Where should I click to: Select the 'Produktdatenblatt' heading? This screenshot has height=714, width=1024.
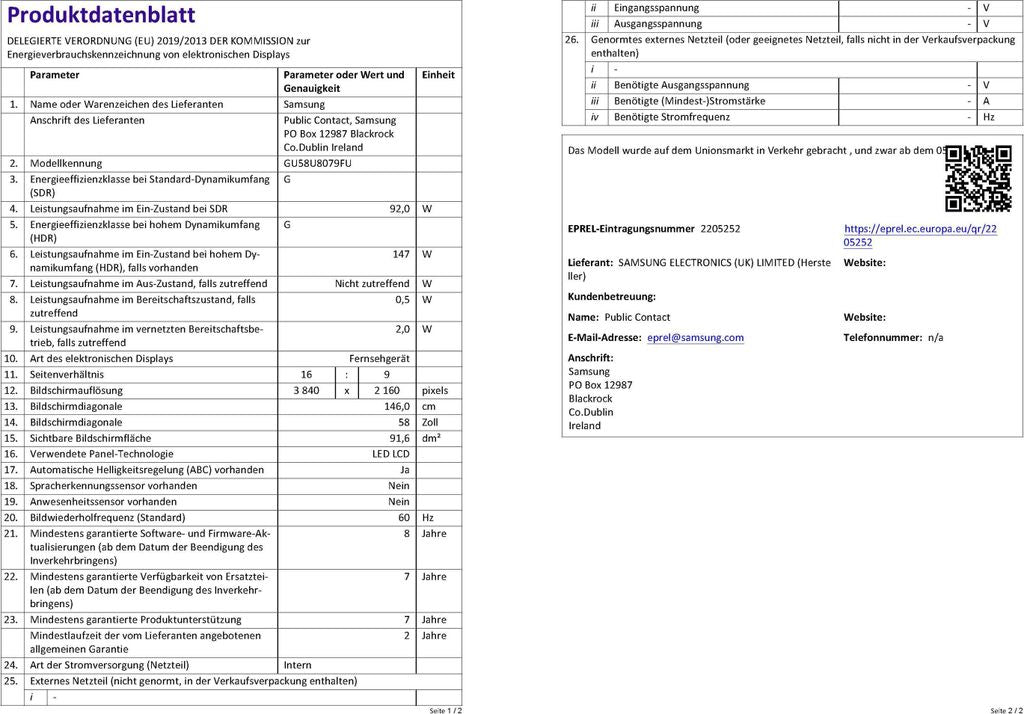point(101,14)
